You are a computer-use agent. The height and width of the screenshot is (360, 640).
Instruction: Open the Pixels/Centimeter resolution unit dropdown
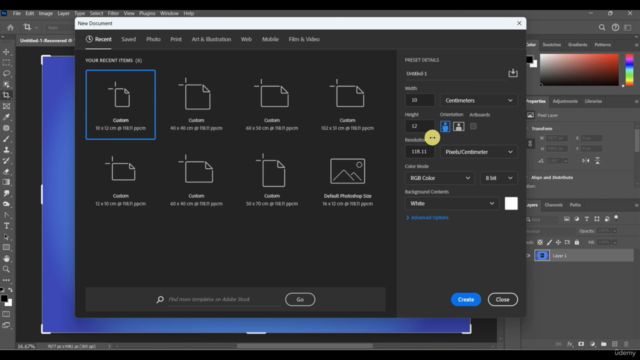[478, 152]
